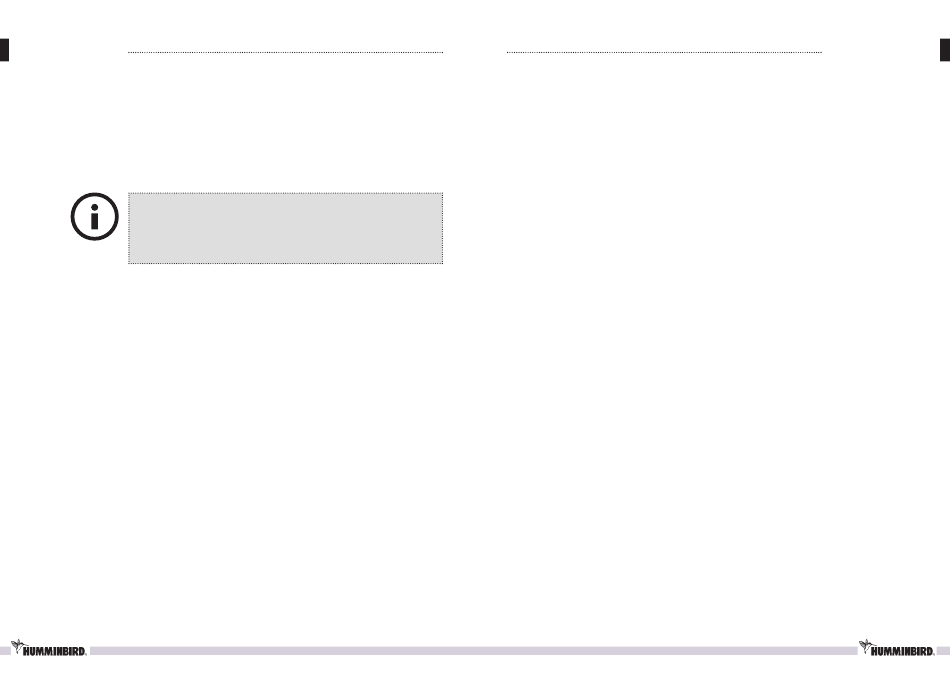The image size is (950, 674).
Task: Click the short lavender strip left of left logo
Action: 5,651
